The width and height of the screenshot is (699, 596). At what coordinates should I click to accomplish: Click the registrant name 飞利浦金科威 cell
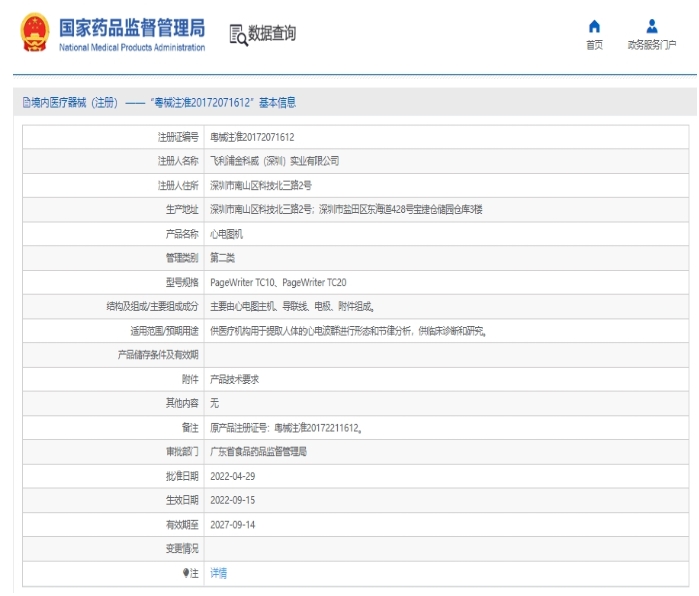pos(275,160)
